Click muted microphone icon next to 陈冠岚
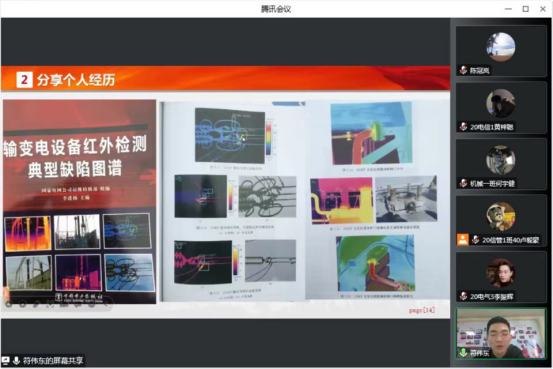This screenshot has width=553, height=369. click(463, 71)
